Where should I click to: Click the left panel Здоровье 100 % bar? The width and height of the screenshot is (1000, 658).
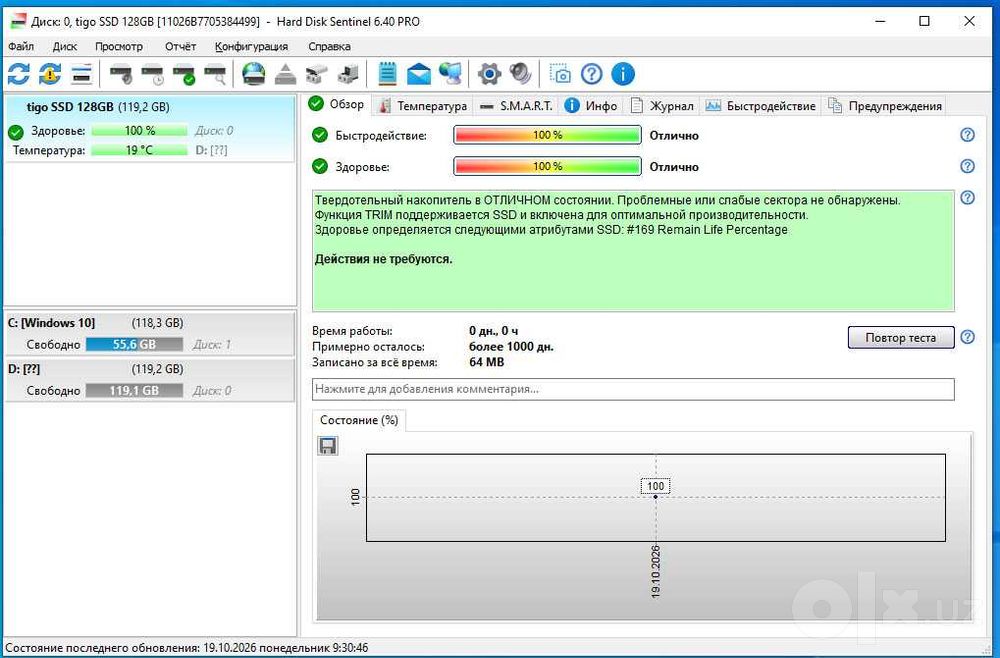pyautogui.click(x=139, y=131)
